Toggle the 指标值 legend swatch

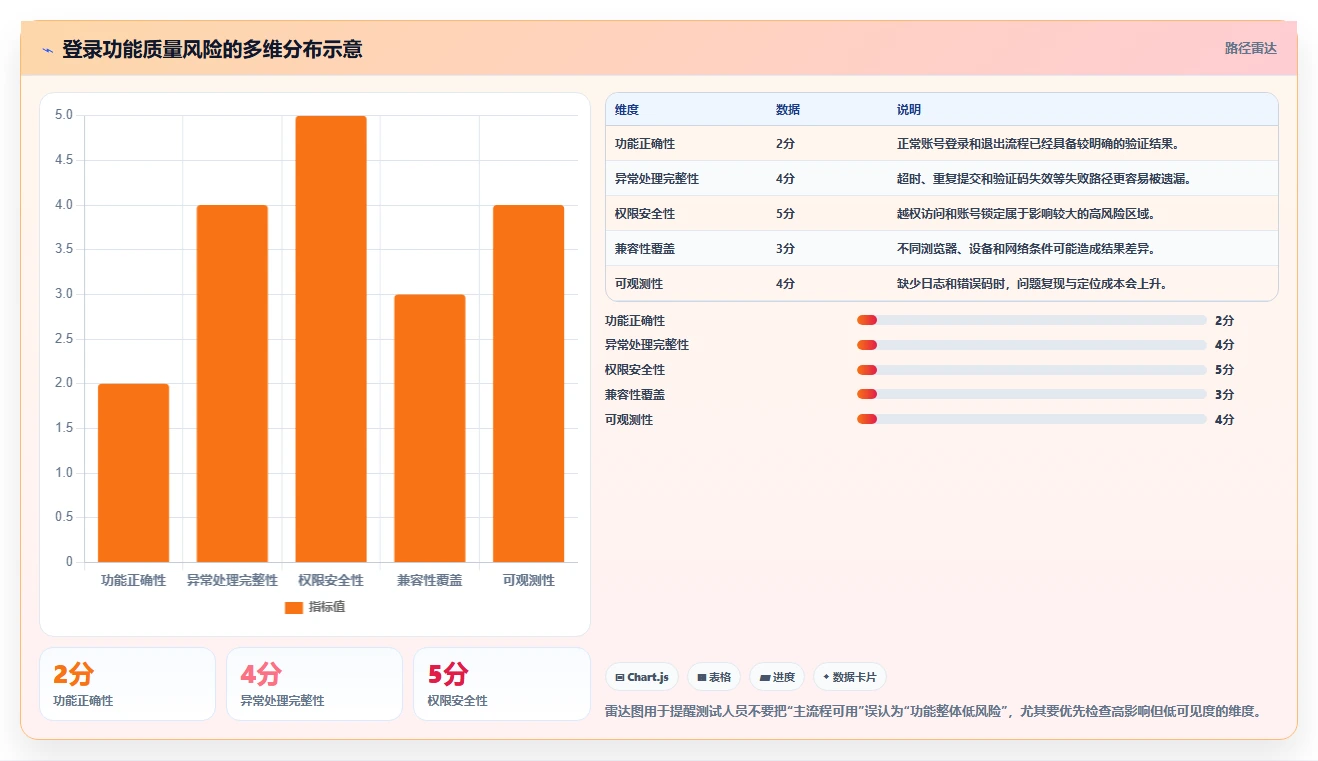tap(294, 607)
